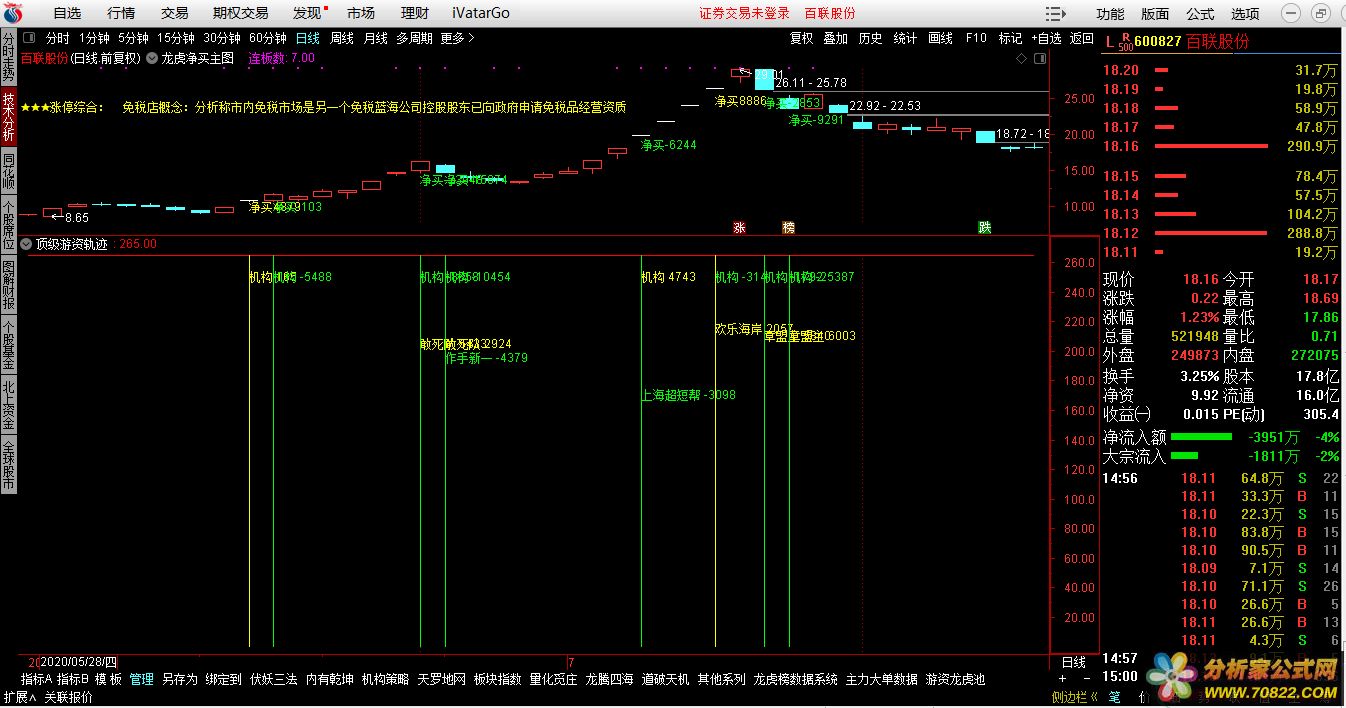Click 证券交易未登录 login link
Viewport: 1346px width, 708px height.
(x=744, y=13)
